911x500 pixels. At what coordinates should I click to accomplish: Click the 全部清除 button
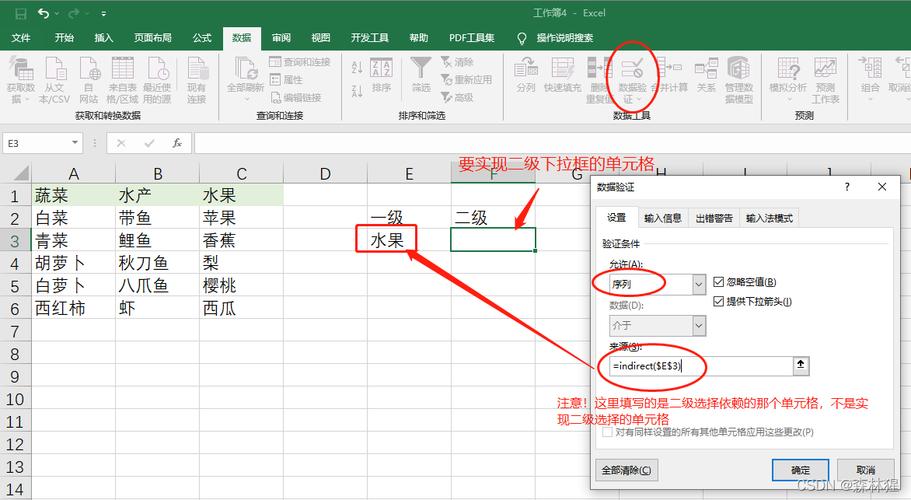[x=626, y=470]
